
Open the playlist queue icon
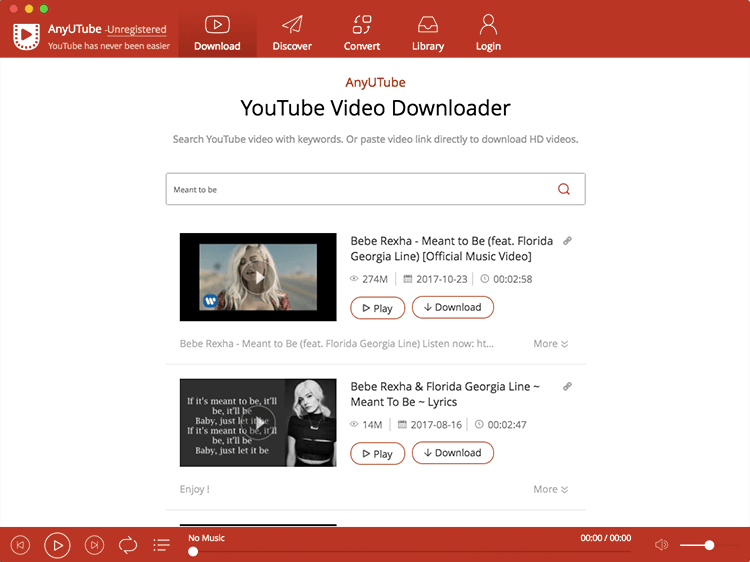tap(162, 545)
